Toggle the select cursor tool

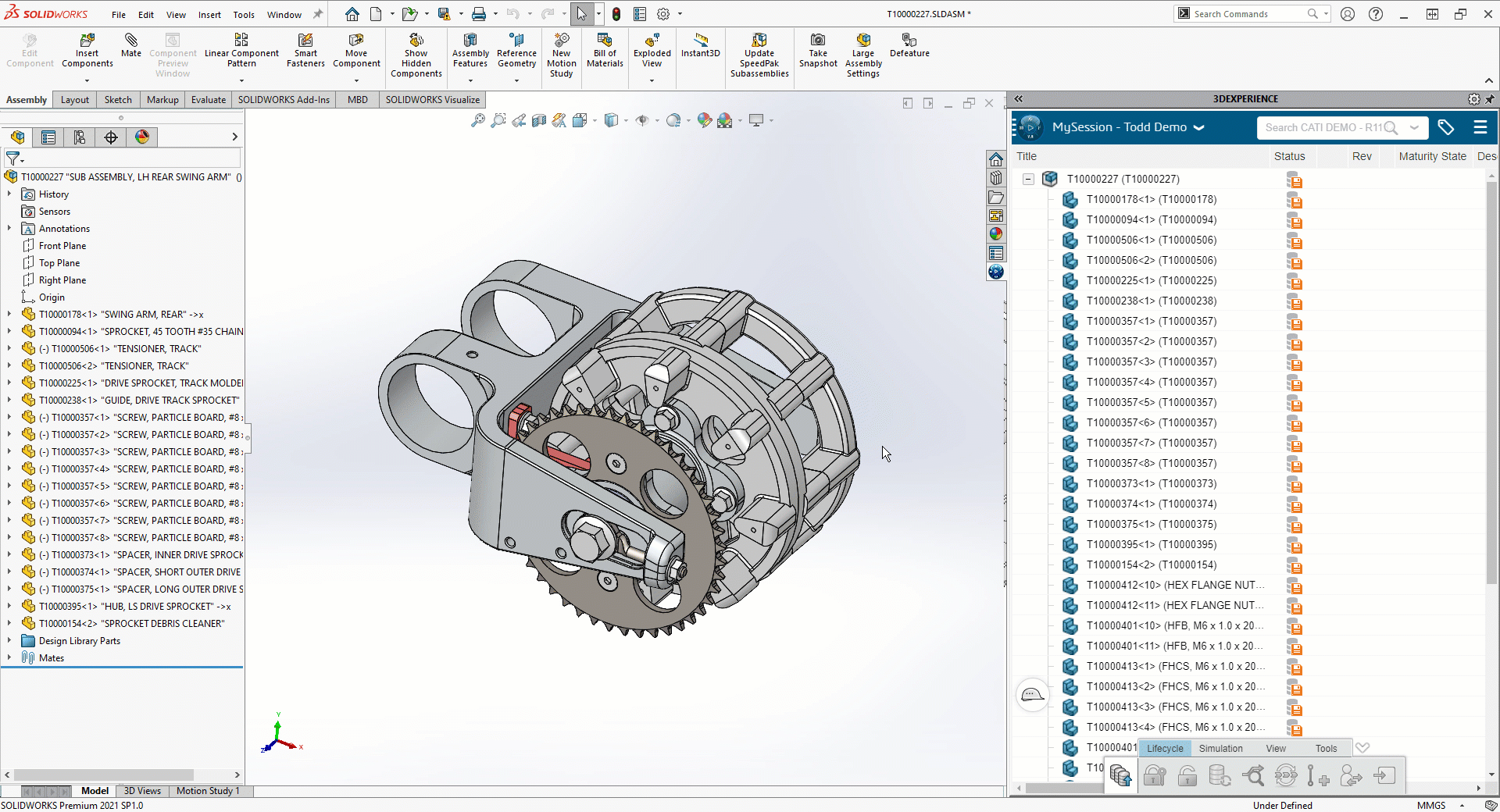(x=582, y=14)
